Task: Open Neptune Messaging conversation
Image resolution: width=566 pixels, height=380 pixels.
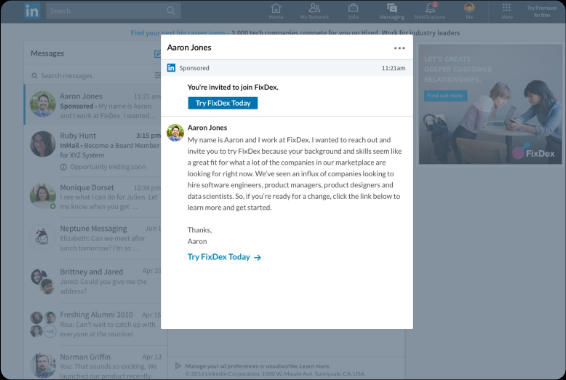Action: 93,238
